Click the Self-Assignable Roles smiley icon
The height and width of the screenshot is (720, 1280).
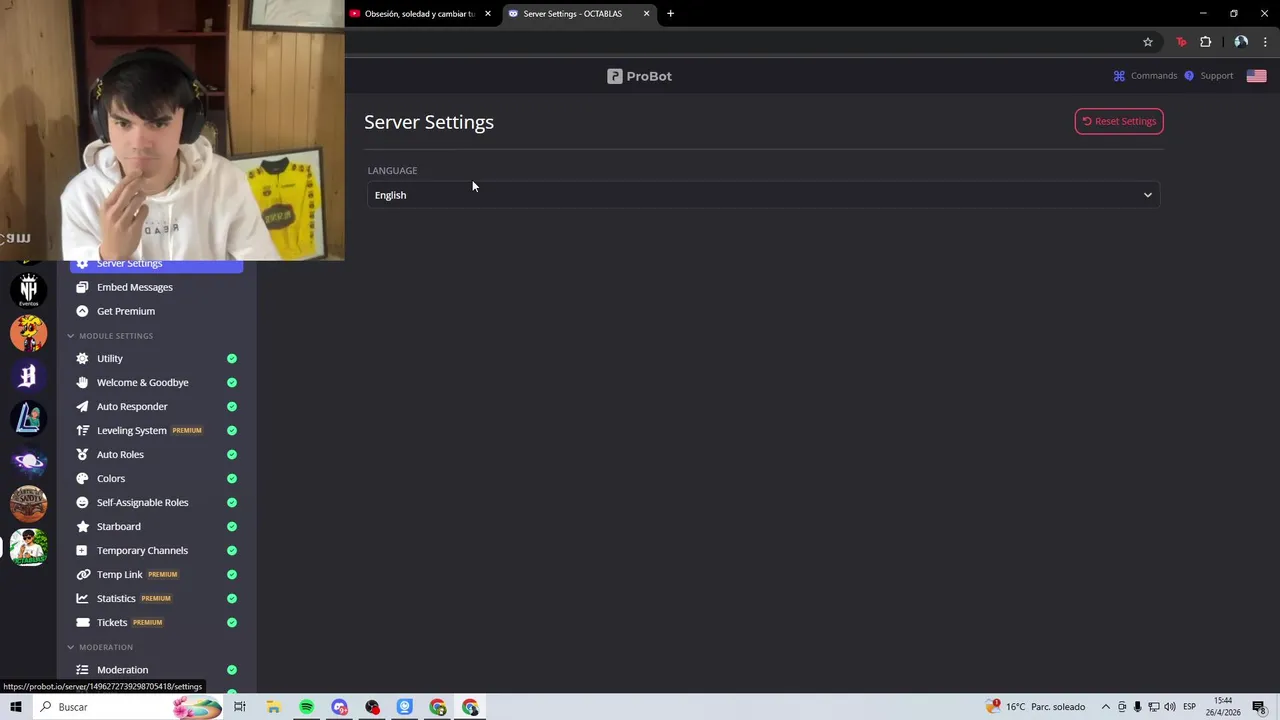pyautogui.click(x=82, y=502)
